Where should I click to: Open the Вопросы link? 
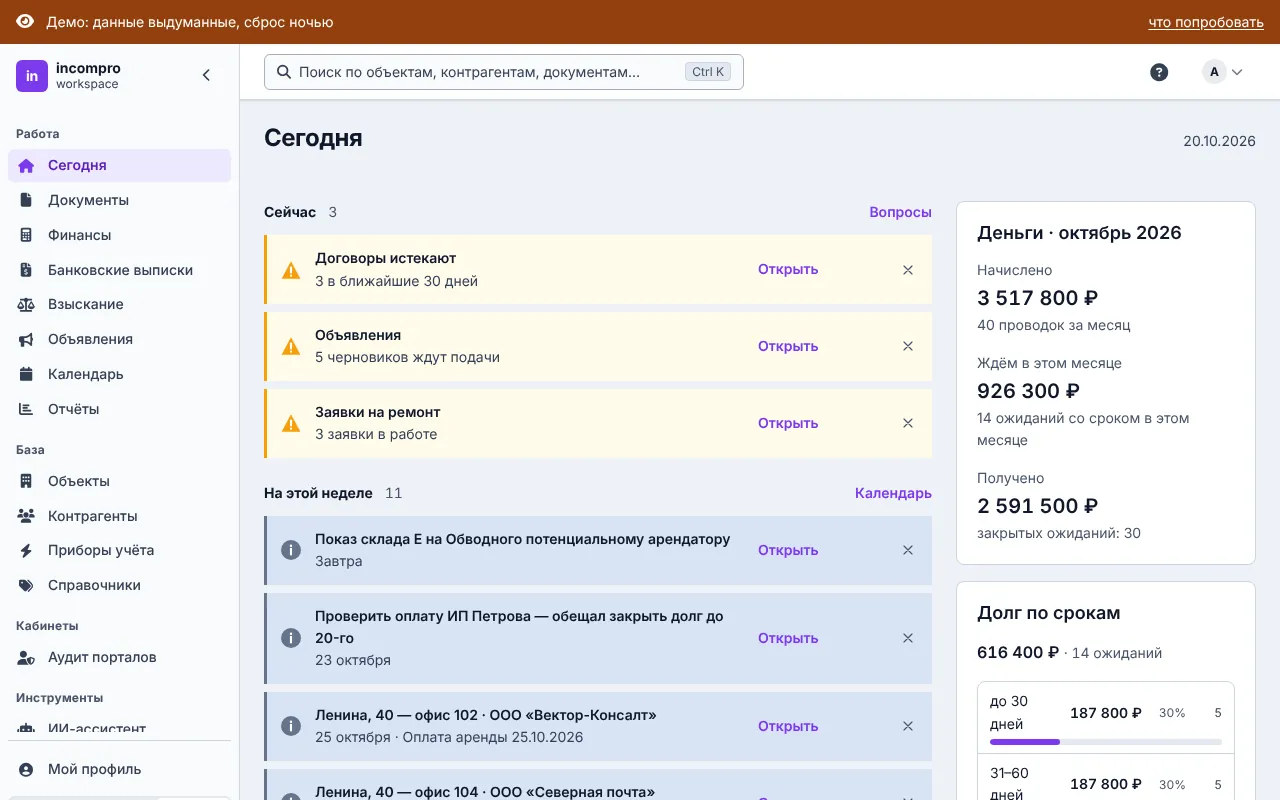(x=900, y=212)
